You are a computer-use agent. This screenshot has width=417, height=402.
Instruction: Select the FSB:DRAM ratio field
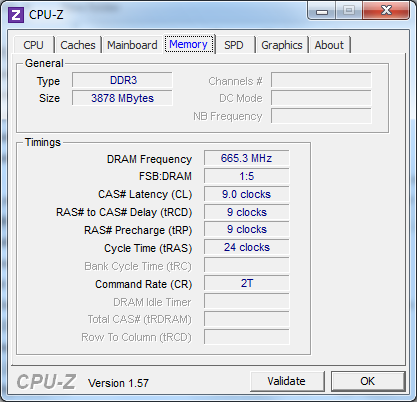pyautogui.click(x=247, y=176)
